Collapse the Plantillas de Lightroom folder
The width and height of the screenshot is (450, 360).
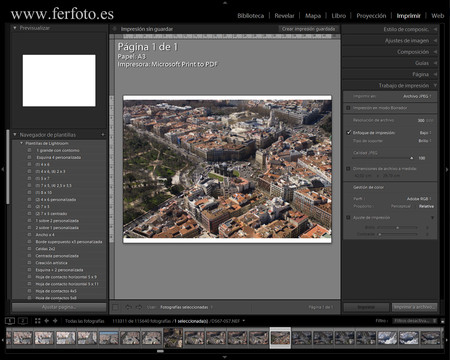tap(22, 143)
